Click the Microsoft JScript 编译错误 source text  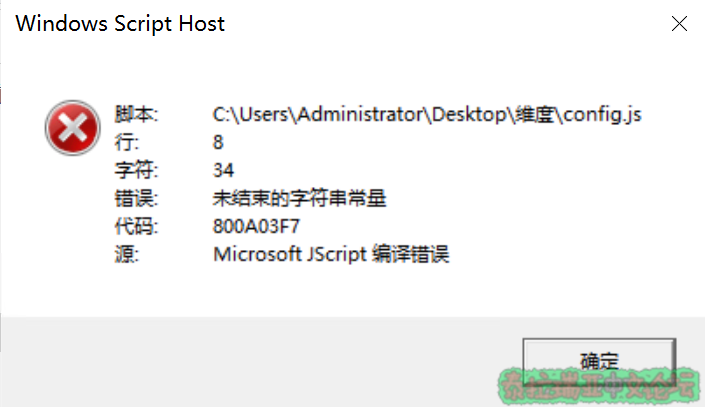pos(330,254)
